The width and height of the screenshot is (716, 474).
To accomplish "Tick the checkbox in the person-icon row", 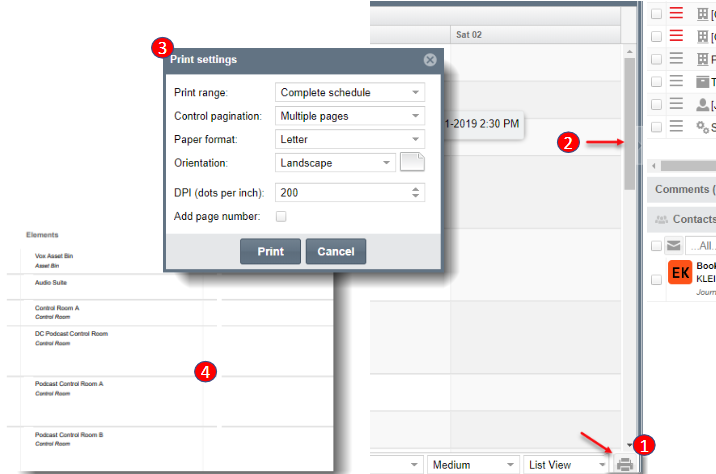I will [x=656, y=105].
